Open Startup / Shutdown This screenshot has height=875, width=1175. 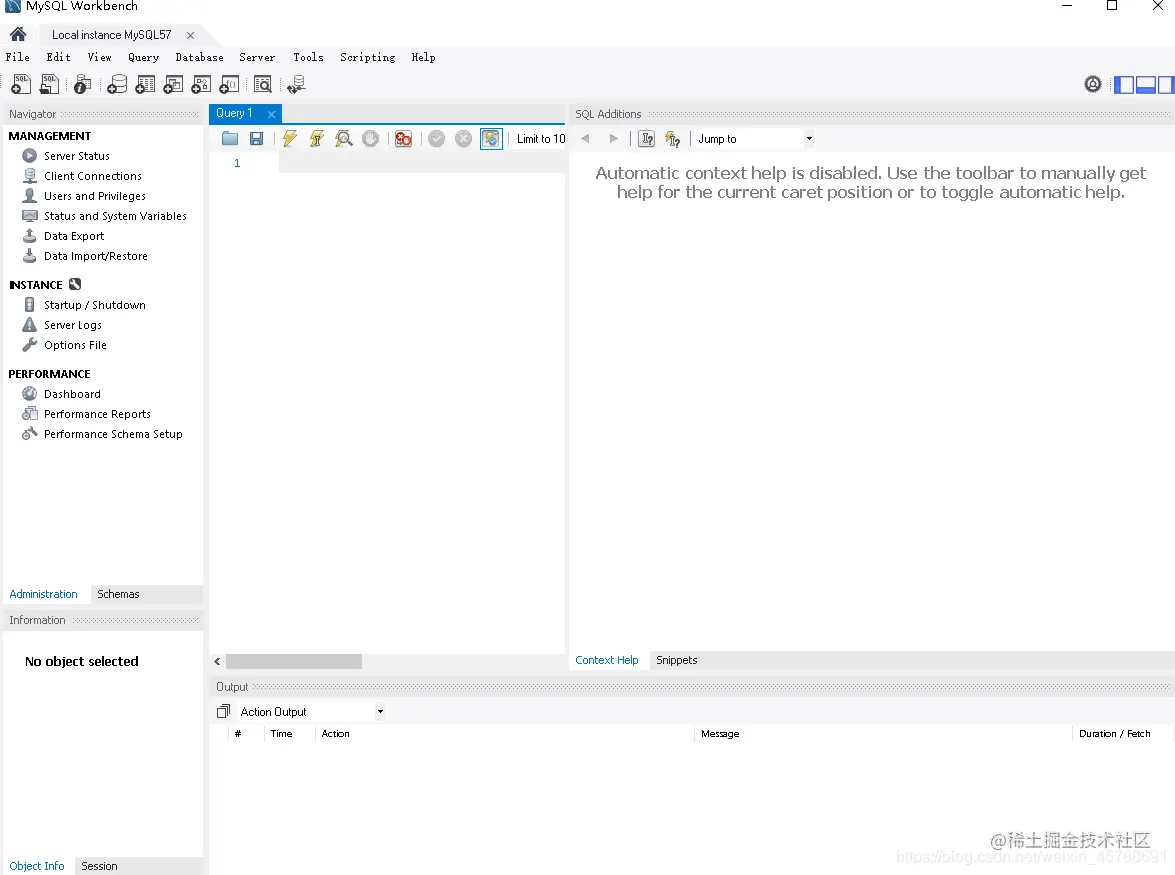click(x=94, y=305)
